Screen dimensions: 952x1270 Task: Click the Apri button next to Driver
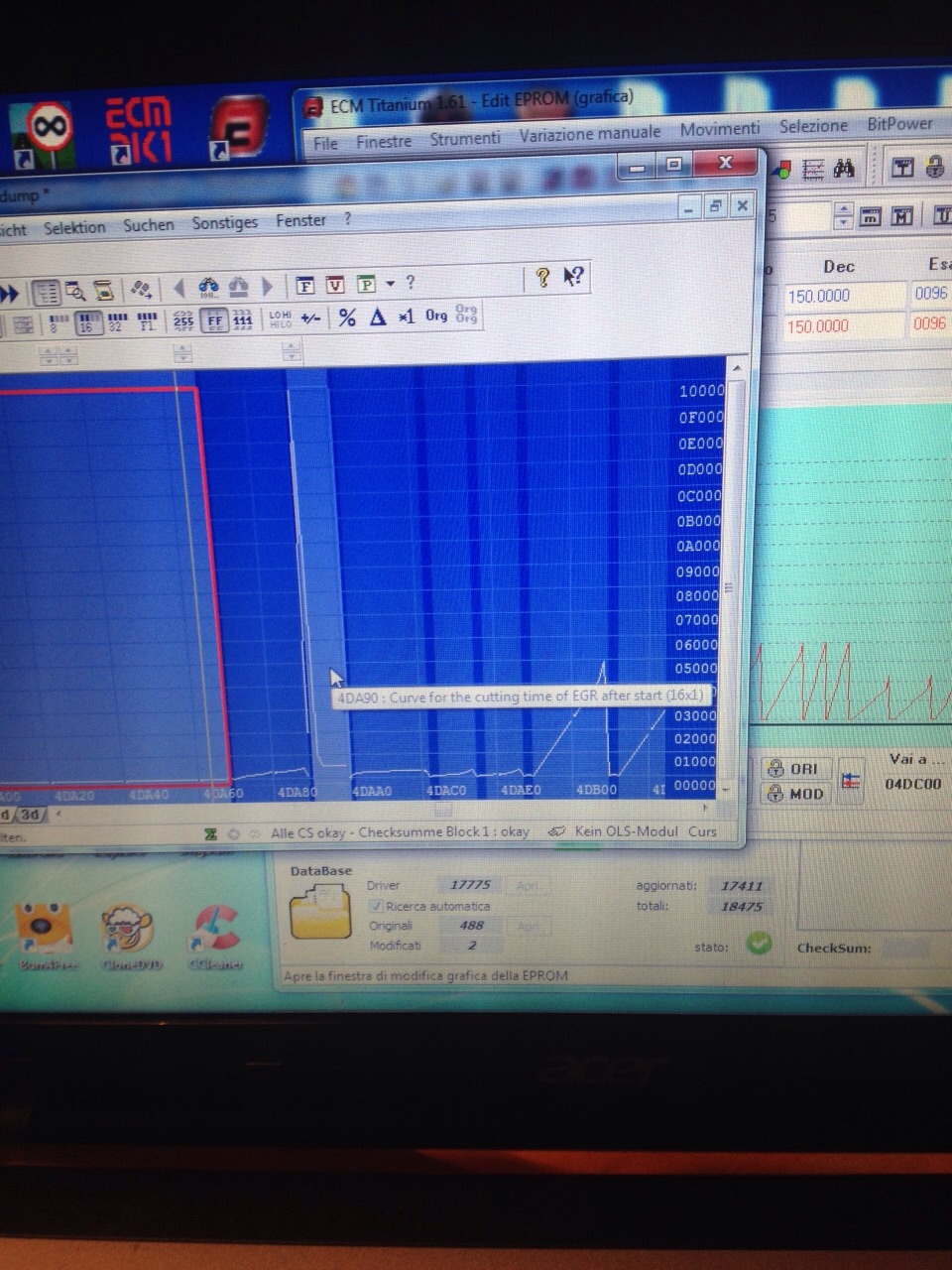pyautogui.click(x=528, y=885)
